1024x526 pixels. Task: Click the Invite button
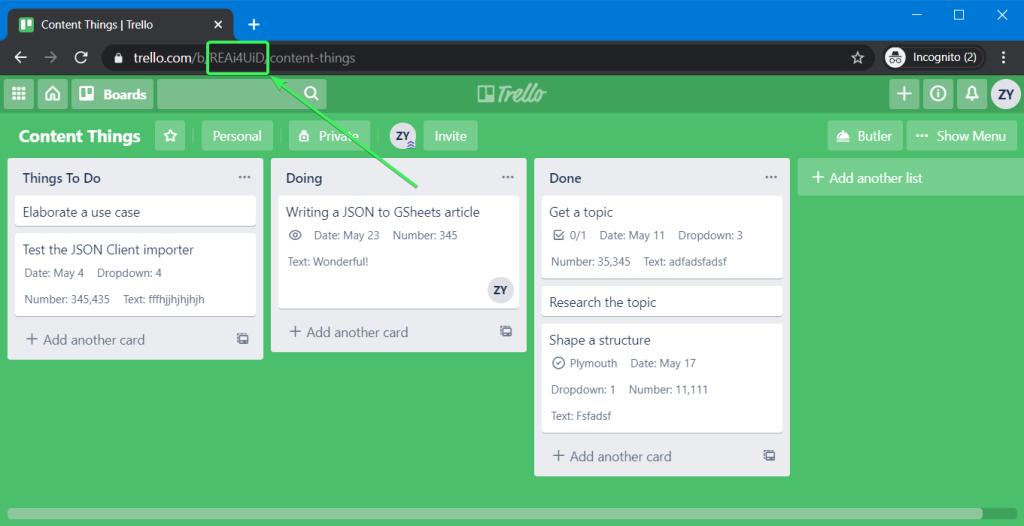(451, 136)
